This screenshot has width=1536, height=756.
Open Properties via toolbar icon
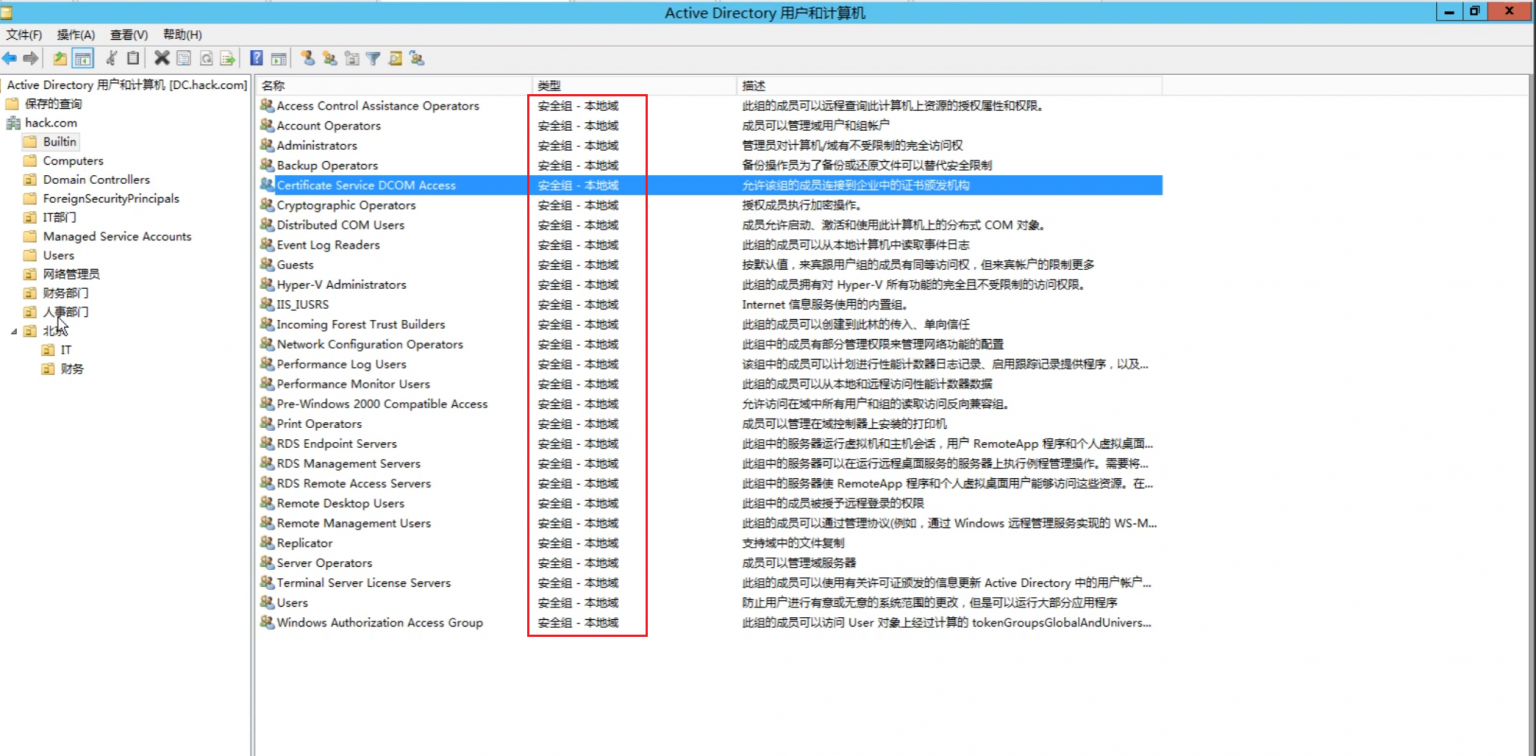click(183, 58)
